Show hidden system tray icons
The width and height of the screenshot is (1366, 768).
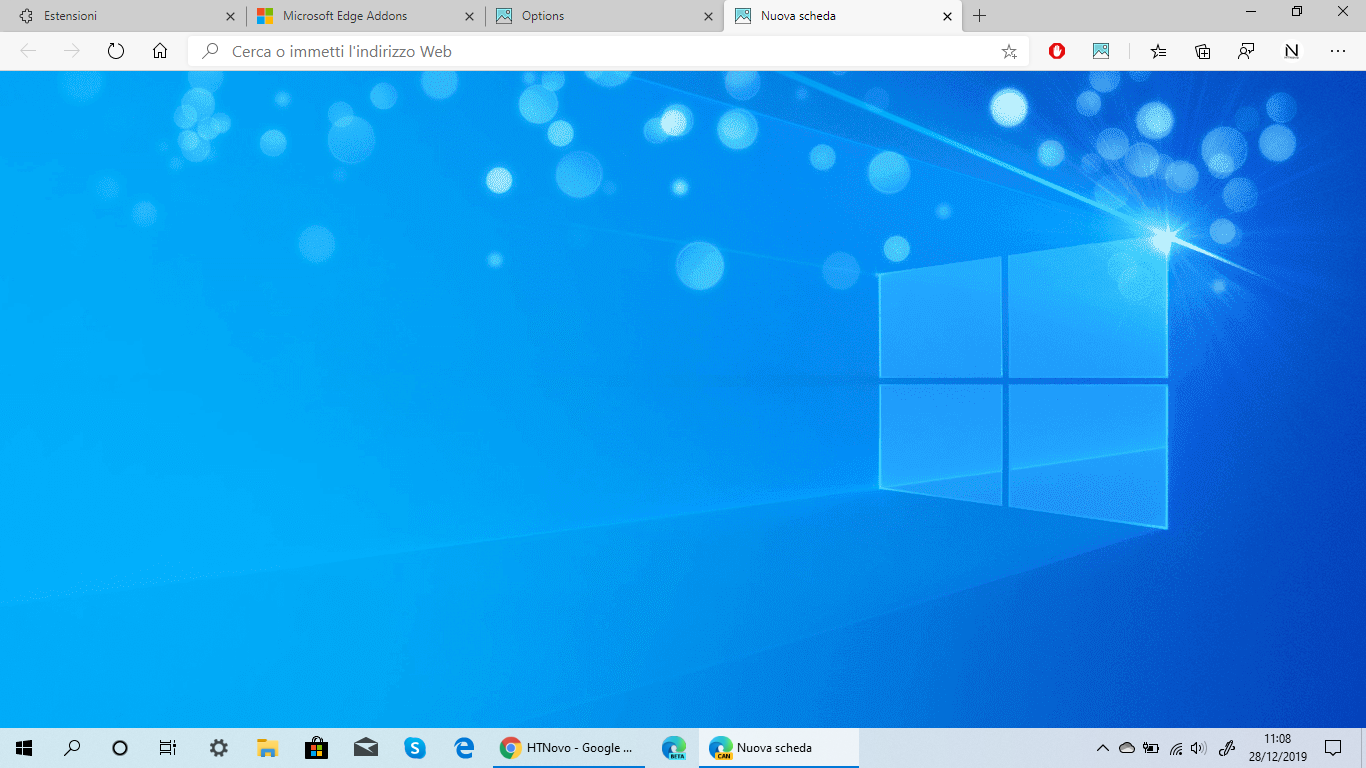point(1103,748)
